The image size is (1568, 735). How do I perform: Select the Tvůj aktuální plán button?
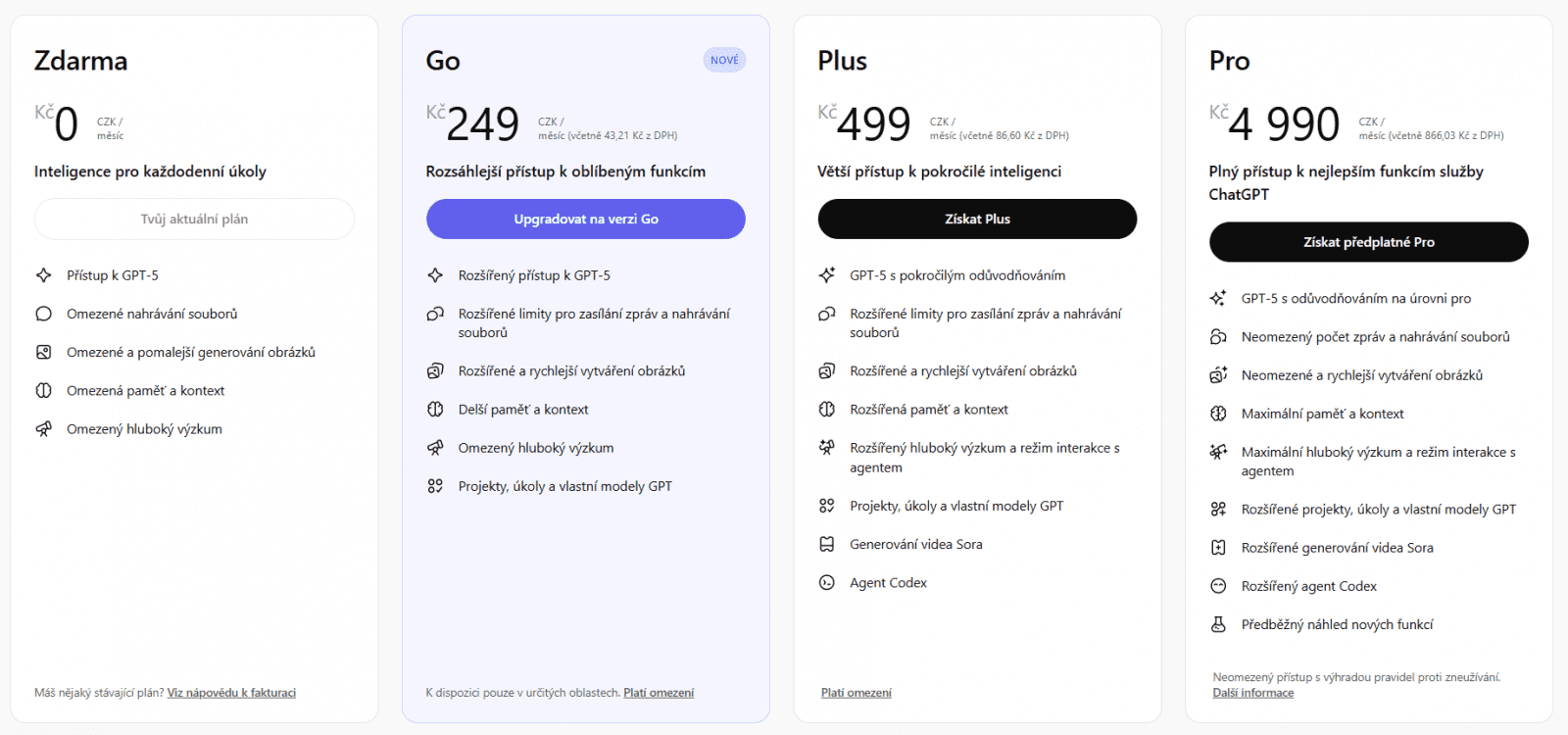[x=194, y=219]
